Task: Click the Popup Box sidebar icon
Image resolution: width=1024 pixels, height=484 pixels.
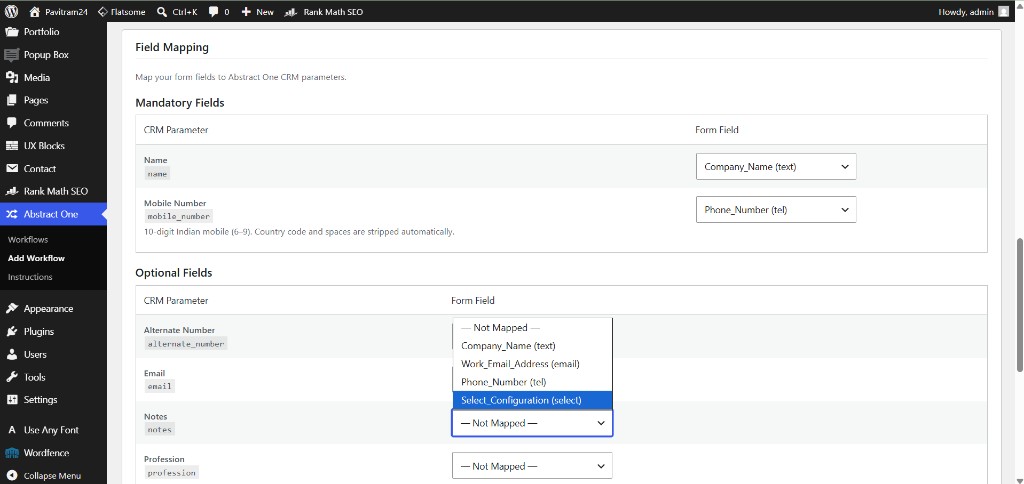Action: point(12,54)
